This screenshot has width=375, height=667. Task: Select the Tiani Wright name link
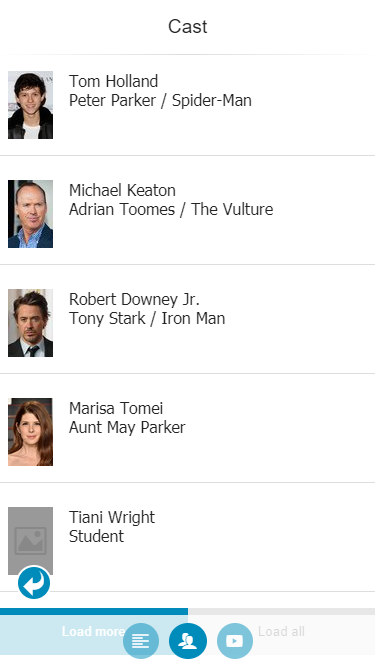pyautogui.click(x=112, y=517)
